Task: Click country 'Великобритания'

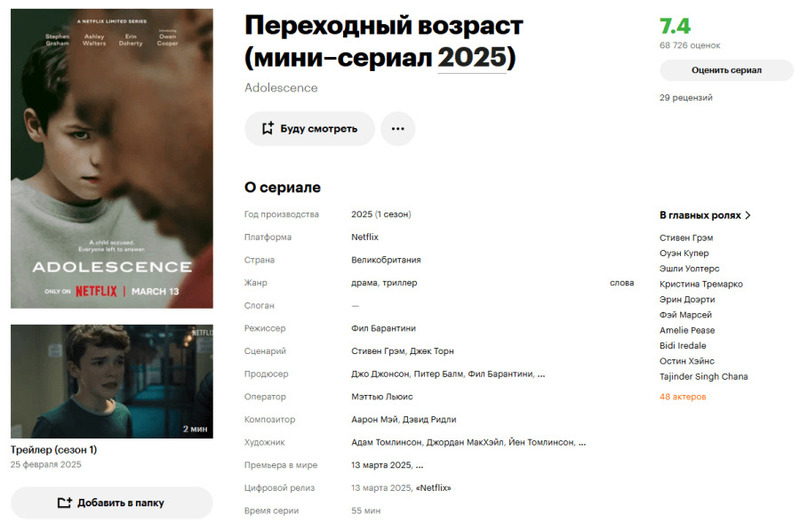Action: [386, 260]
